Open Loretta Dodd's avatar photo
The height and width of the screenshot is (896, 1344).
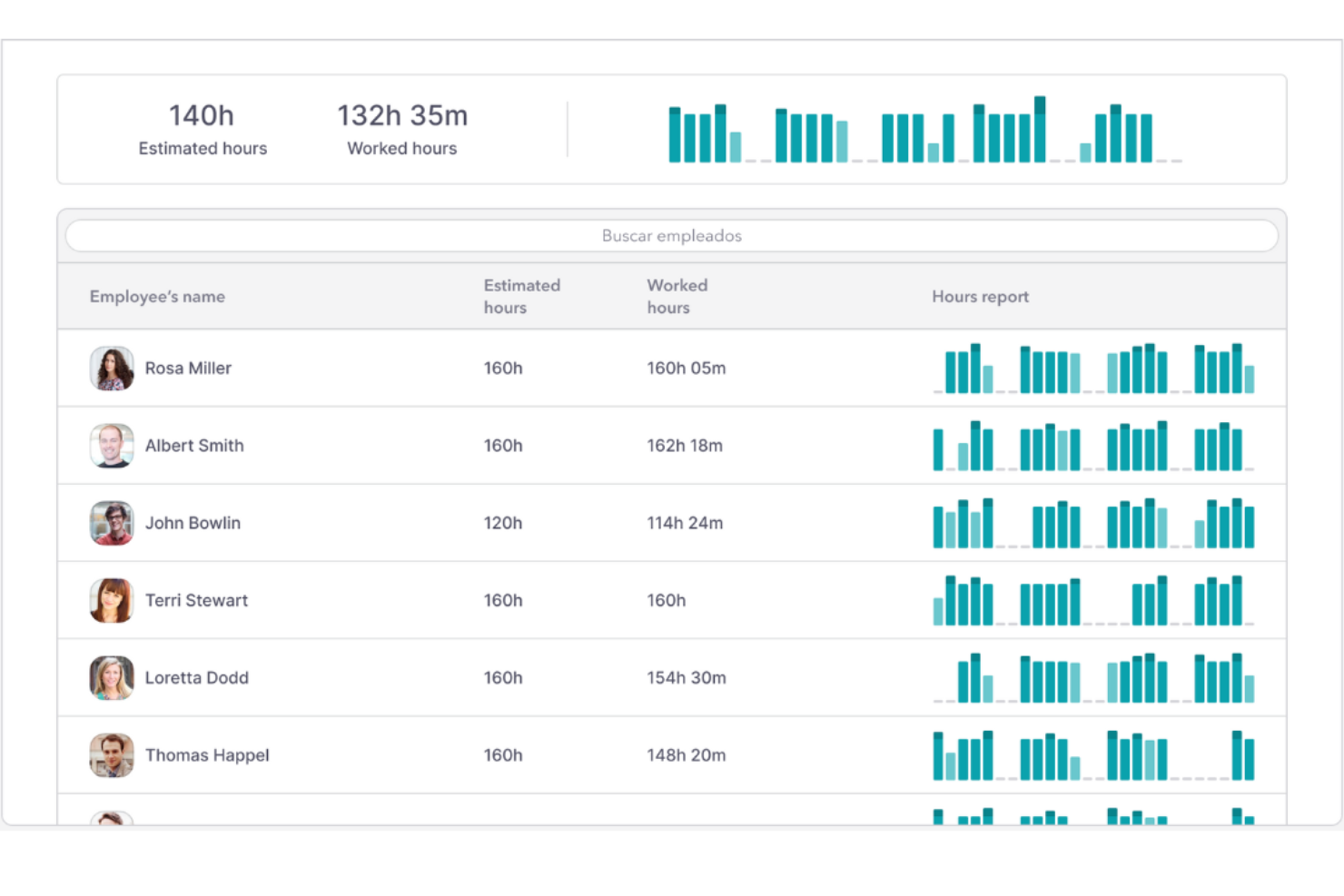coord(112,678)
